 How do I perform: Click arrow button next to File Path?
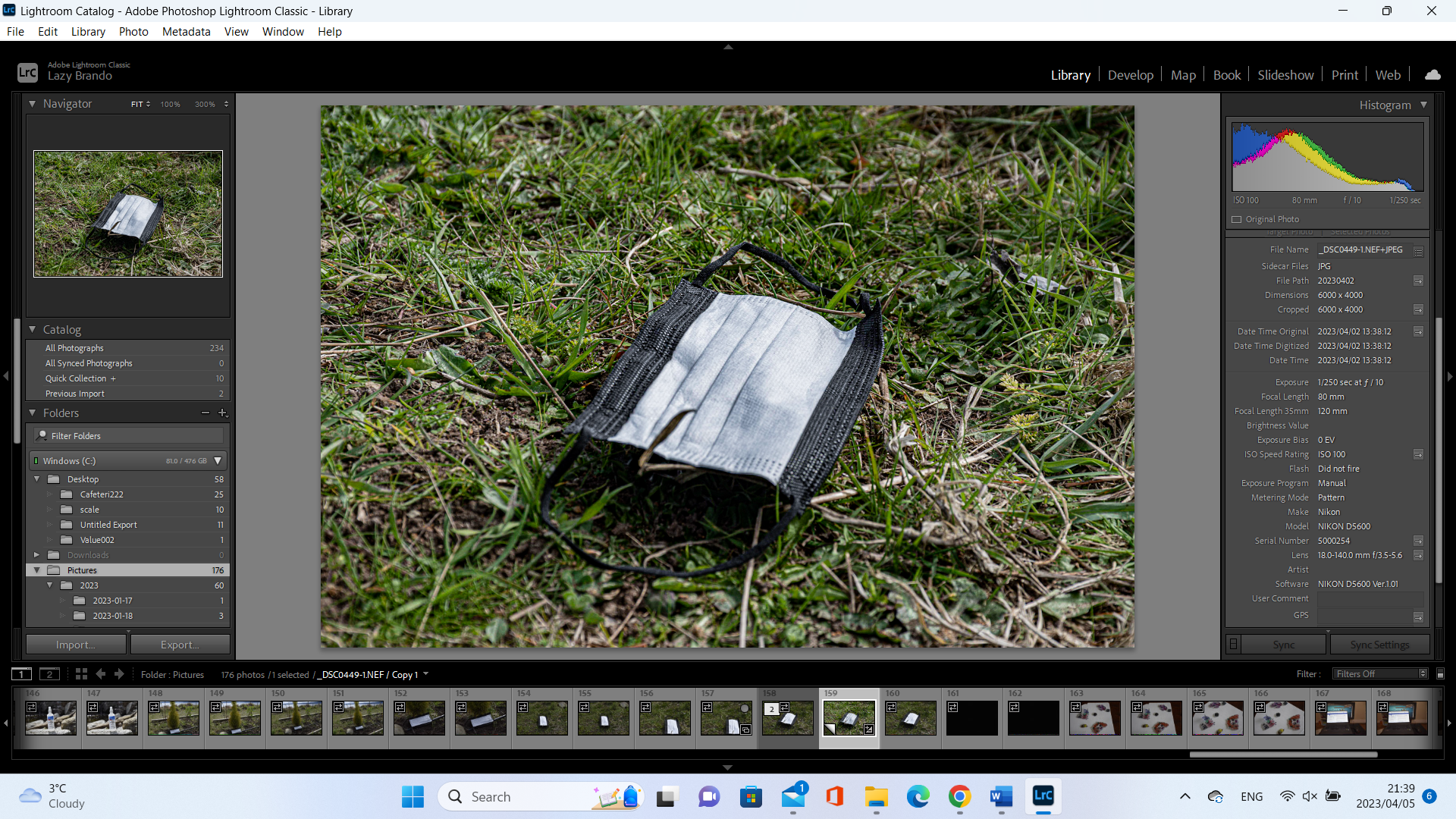(x=1418, y=281)
